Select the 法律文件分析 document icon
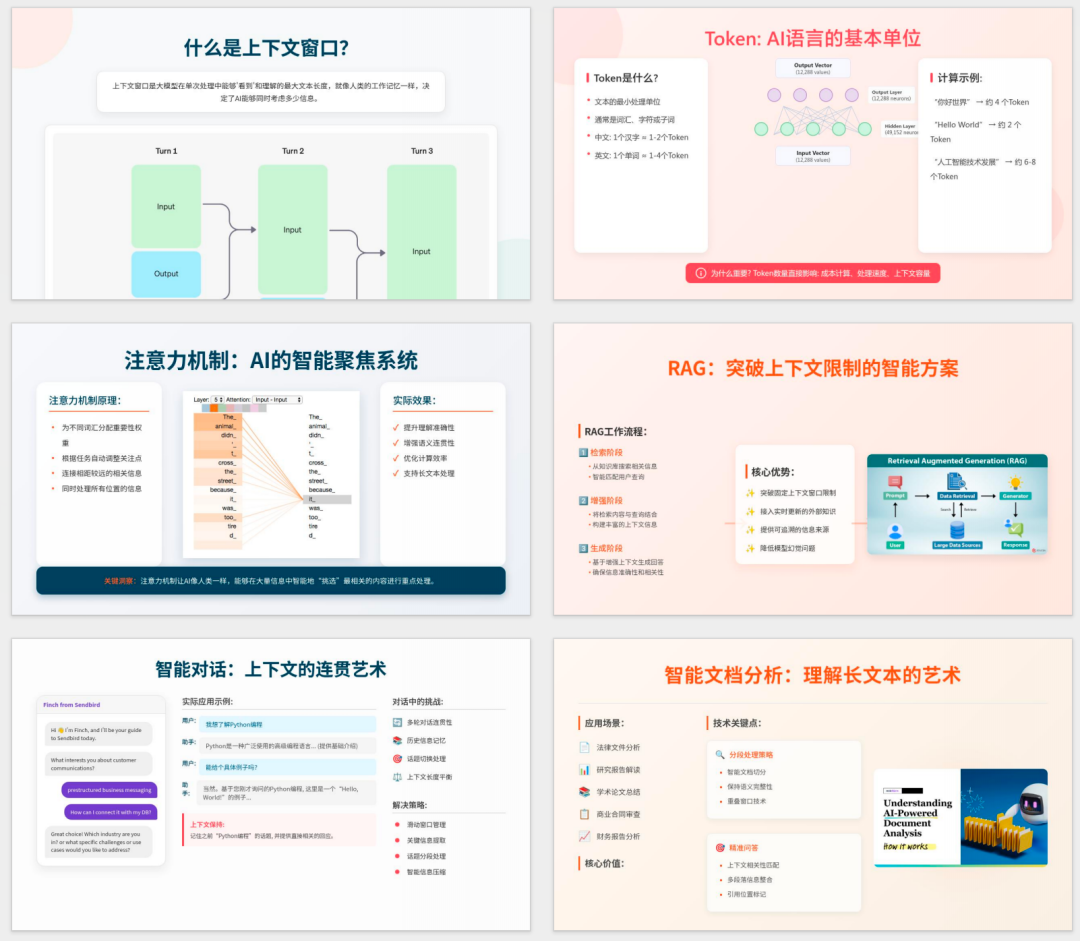Image resolution: width=1080 pixels, height=941 pixels. click(x=583, y=746)
